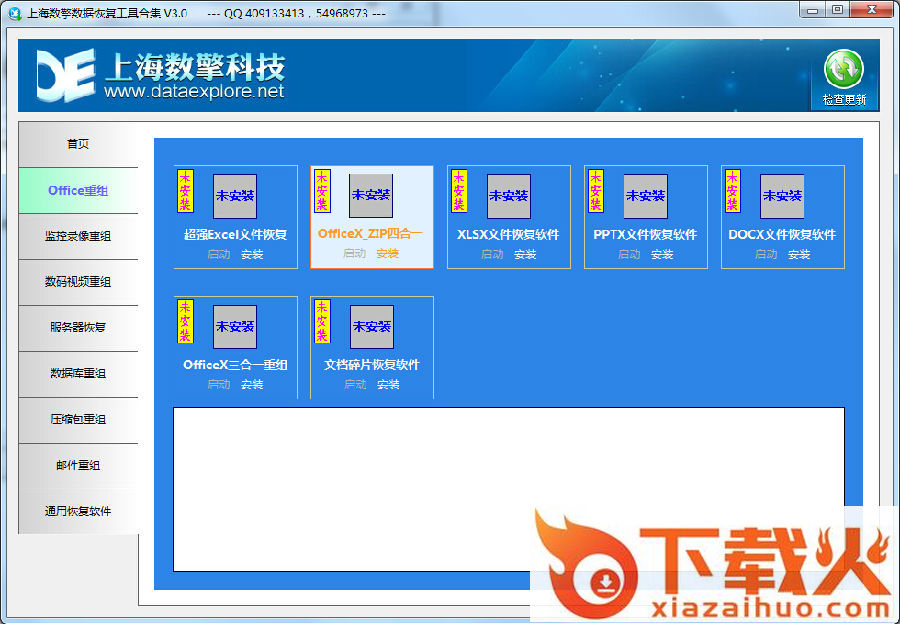Click 未安装 thumbnail for DOCX文件恢复软件
The image size is (900, 624).
click(x=782, y=196)
